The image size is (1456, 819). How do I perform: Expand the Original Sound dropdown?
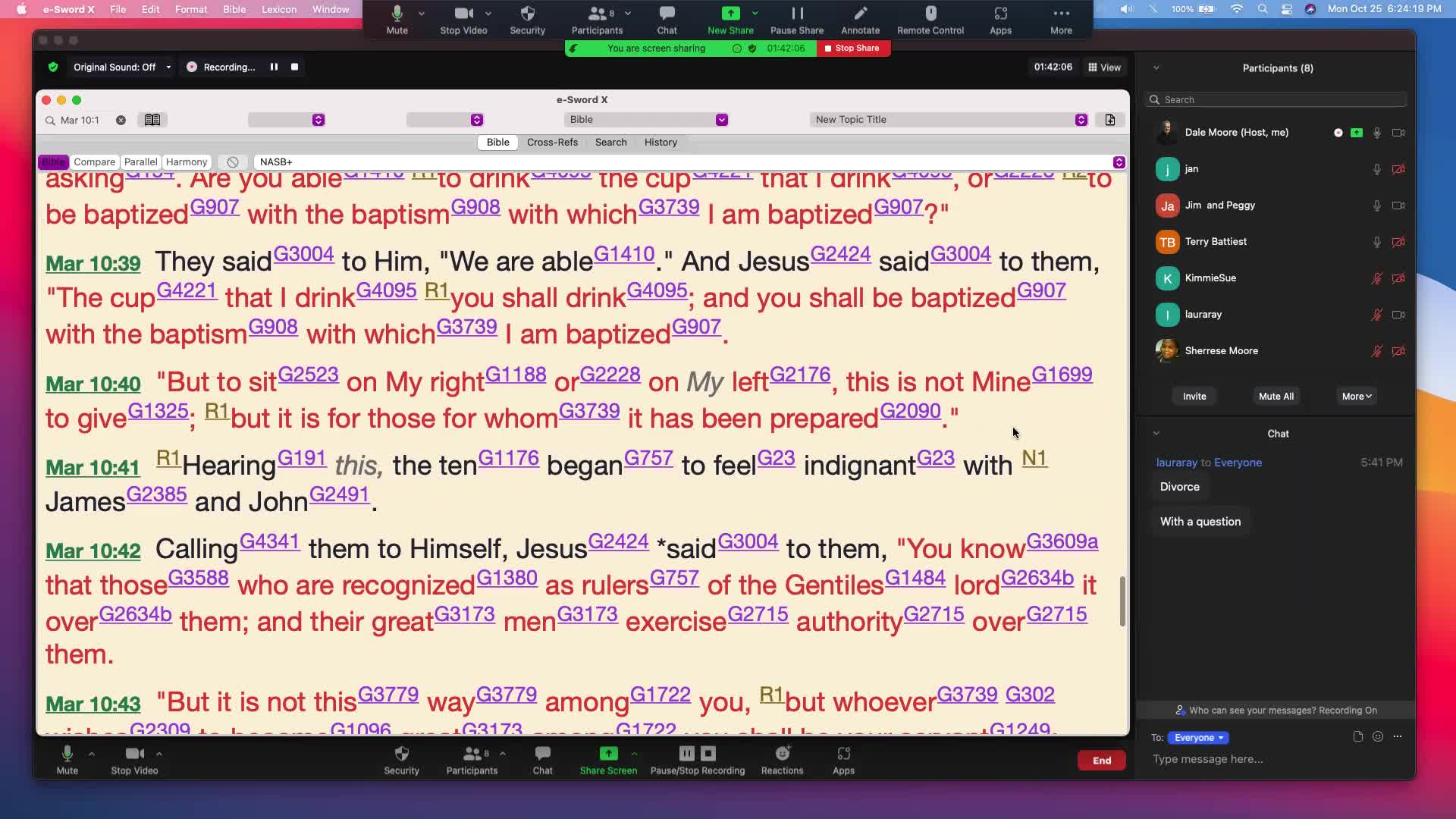click(x=168, y=67)
